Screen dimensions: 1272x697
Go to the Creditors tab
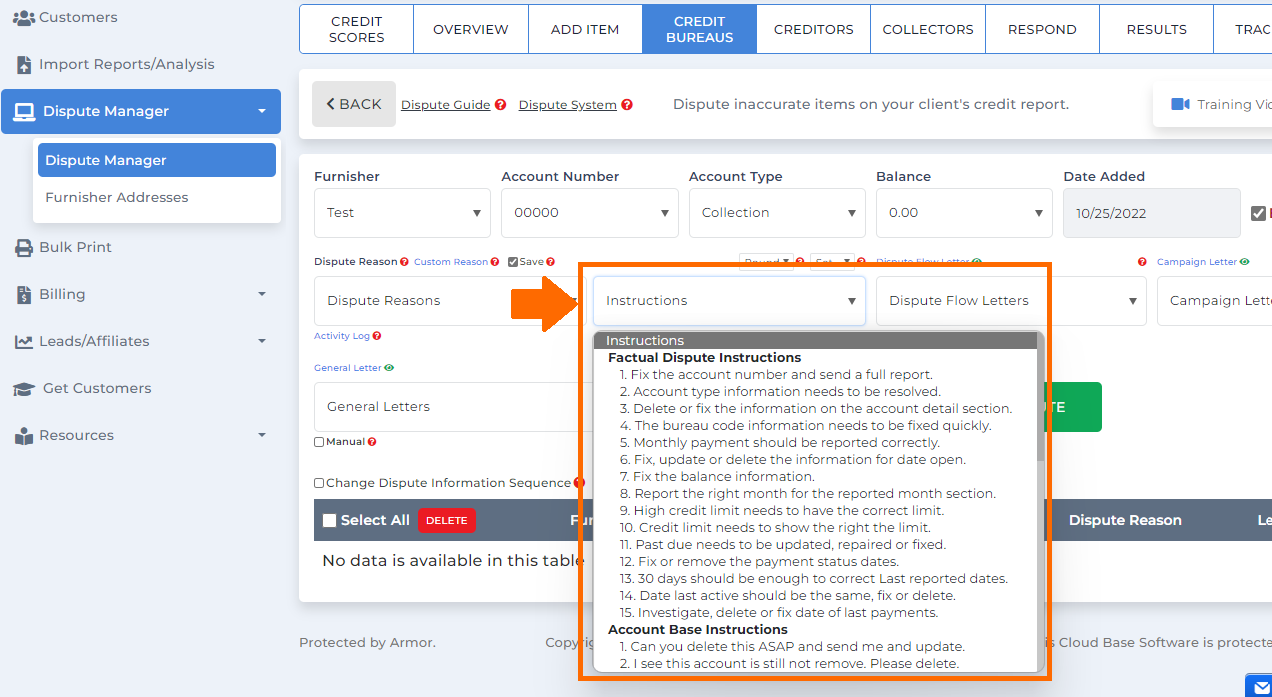(814, 29)
